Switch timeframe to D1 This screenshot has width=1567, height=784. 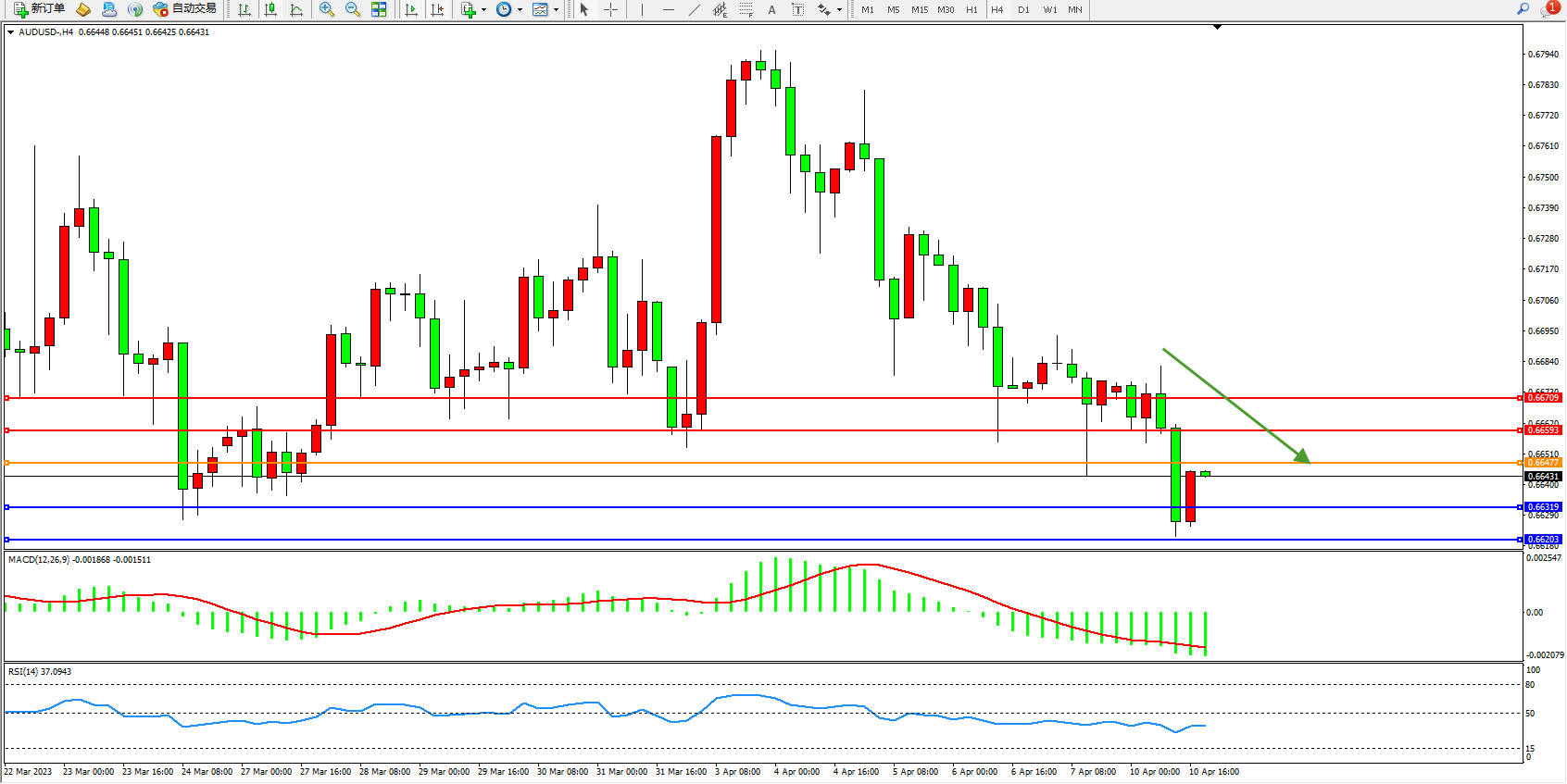[1023, 9]
